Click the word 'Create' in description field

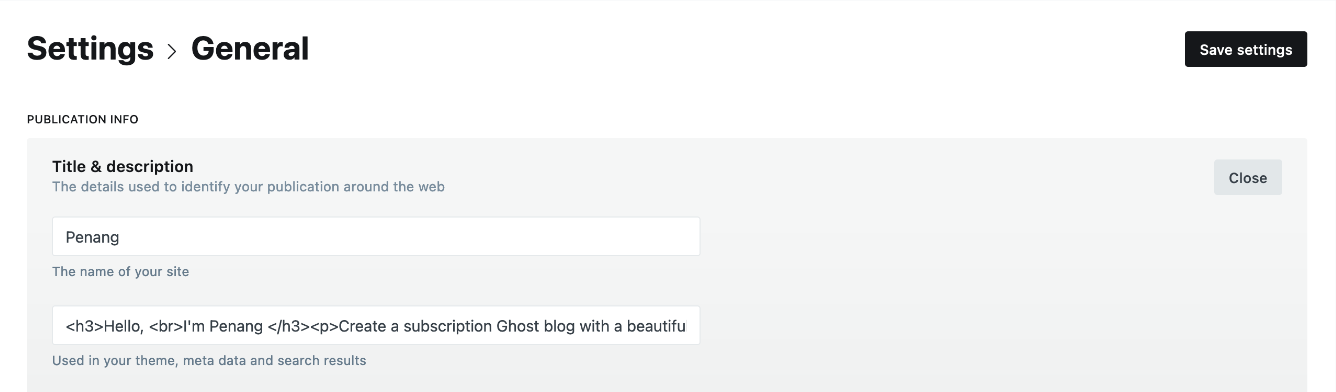pos(364,326)
